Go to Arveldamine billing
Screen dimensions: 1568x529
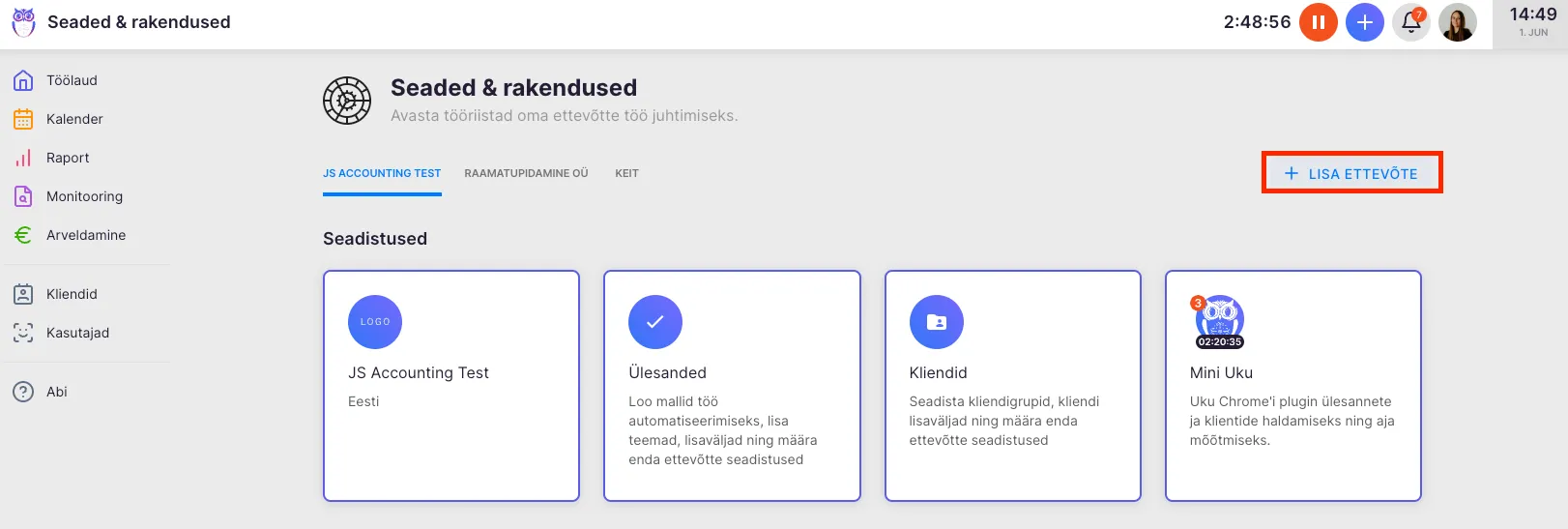click(85, 235)
